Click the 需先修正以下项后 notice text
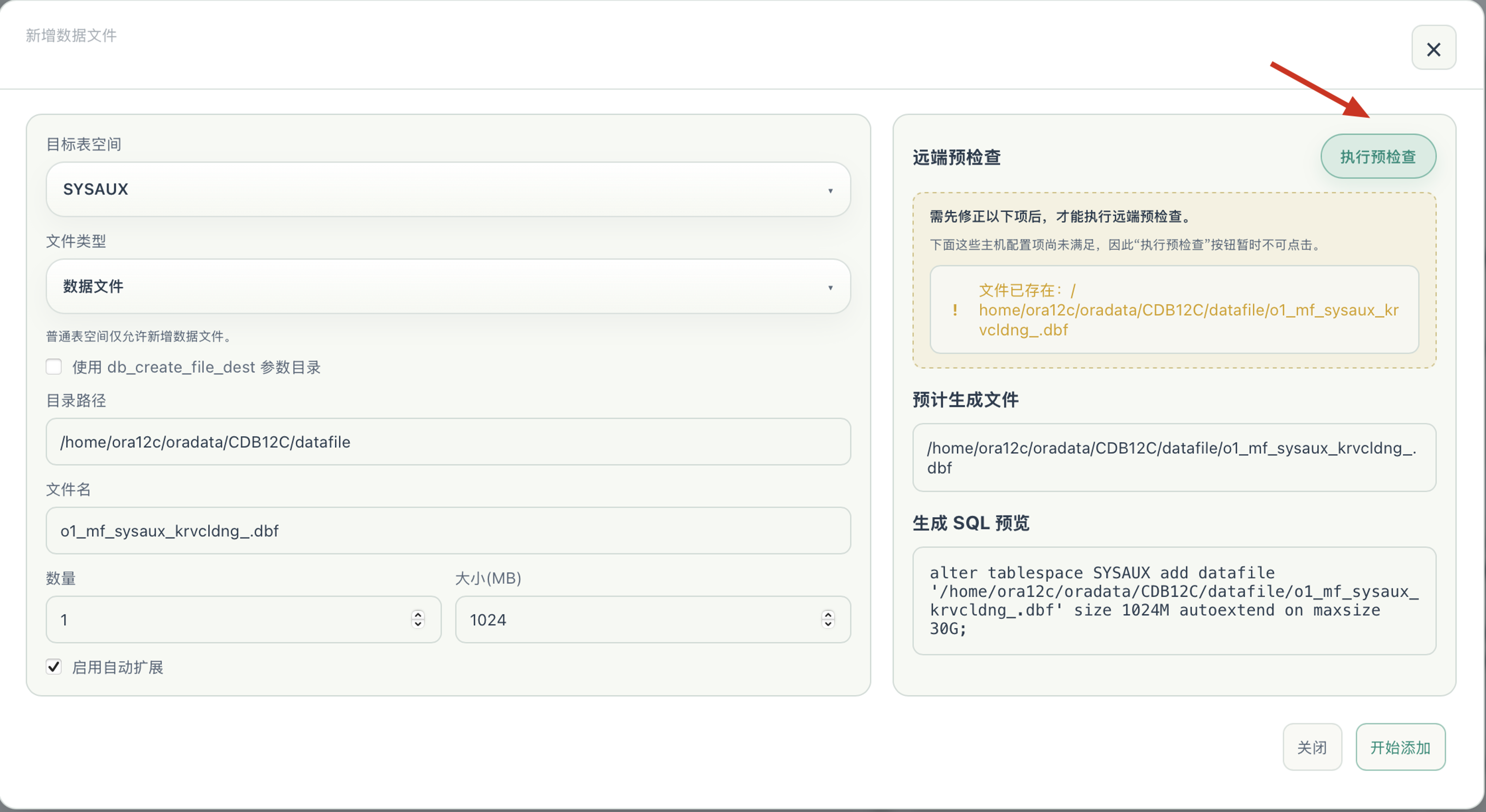 1060,216
